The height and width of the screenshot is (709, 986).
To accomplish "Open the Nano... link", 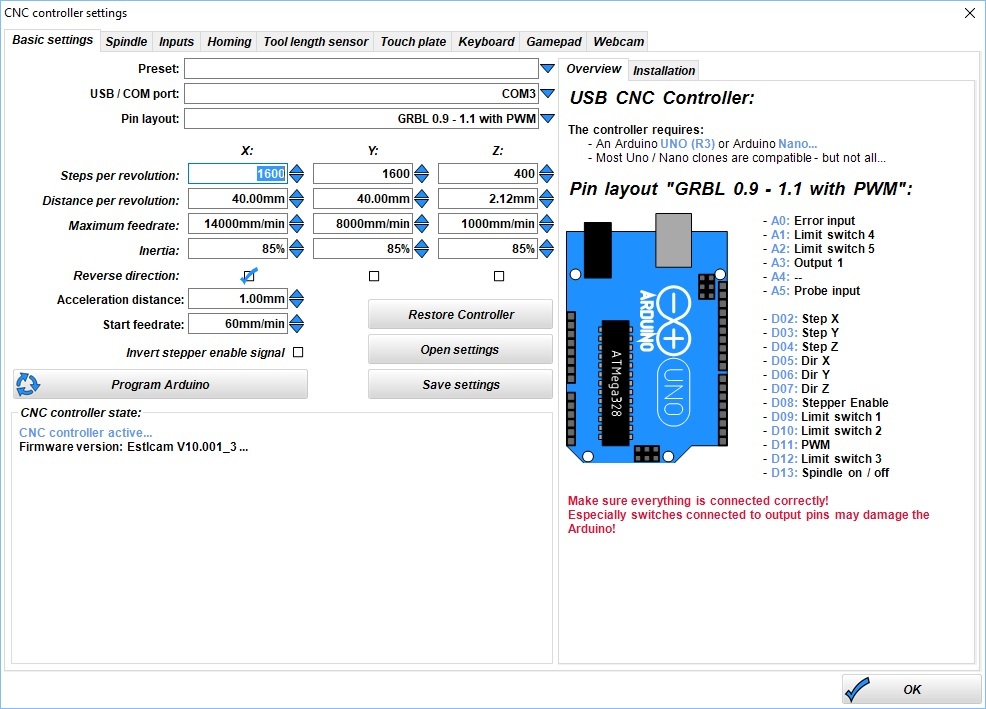I will (x=798, y=143).
